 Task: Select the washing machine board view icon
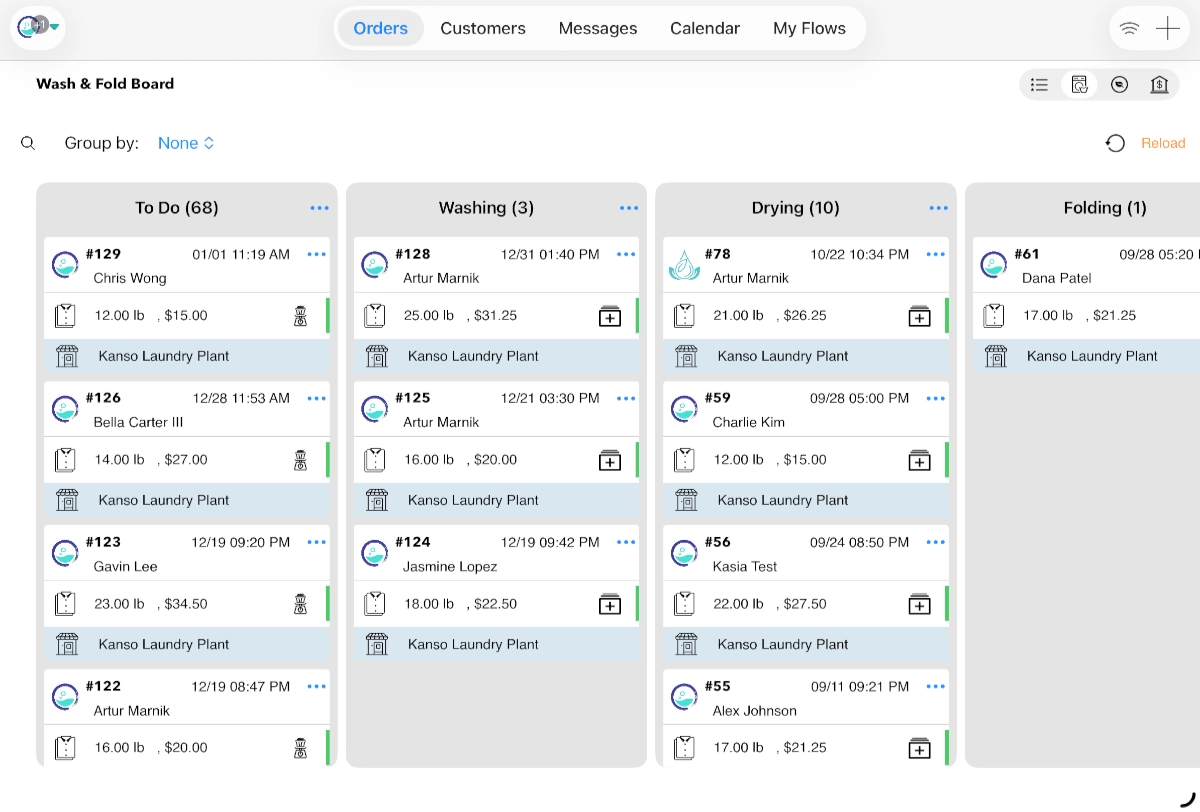1079,84
